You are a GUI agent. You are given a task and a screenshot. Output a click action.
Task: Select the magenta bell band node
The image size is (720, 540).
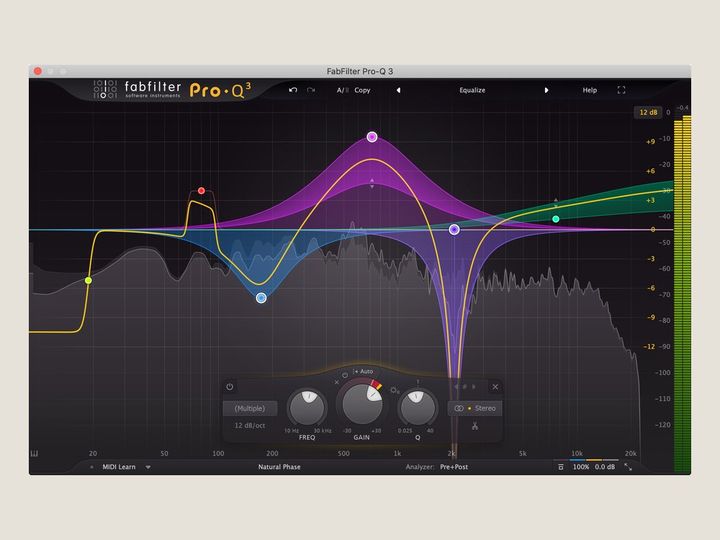point(372,137)
